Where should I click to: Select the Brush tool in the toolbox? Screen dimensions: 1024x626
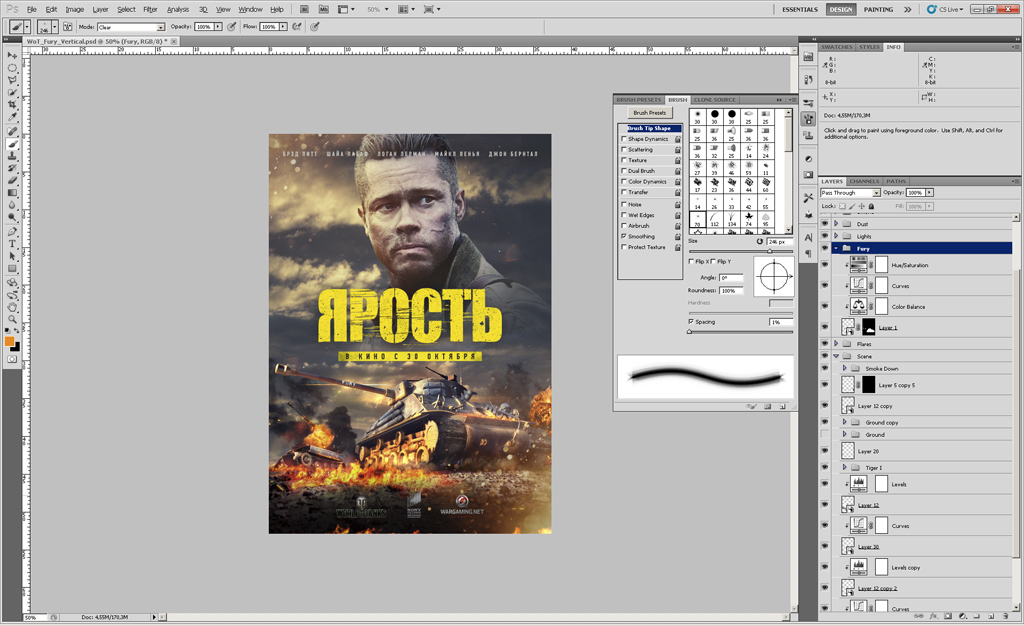click(x=12, y=144)
